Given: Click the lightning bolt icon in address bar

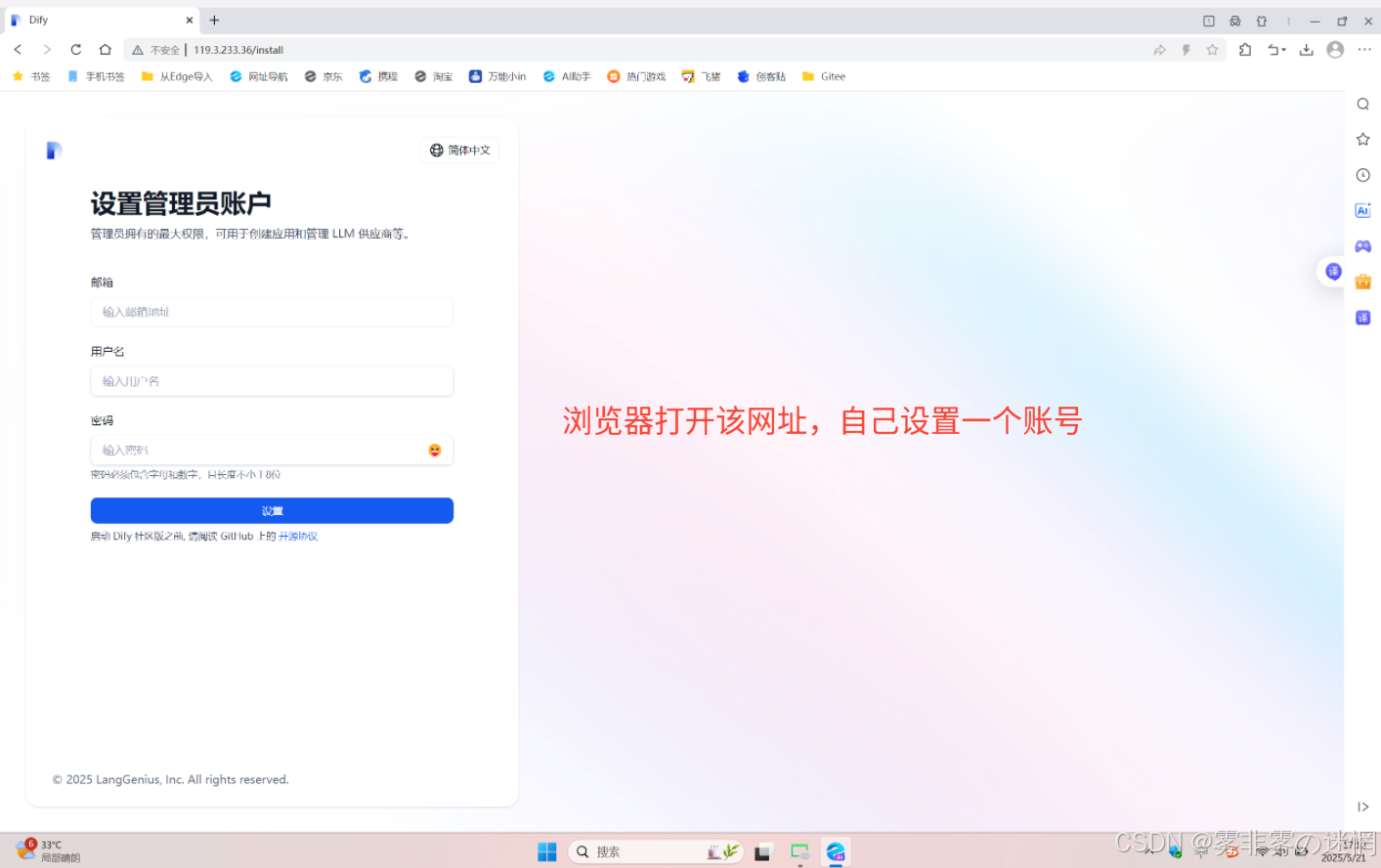Looking at the screenshot, I should pyautogui.click(x=1186, y=50).
